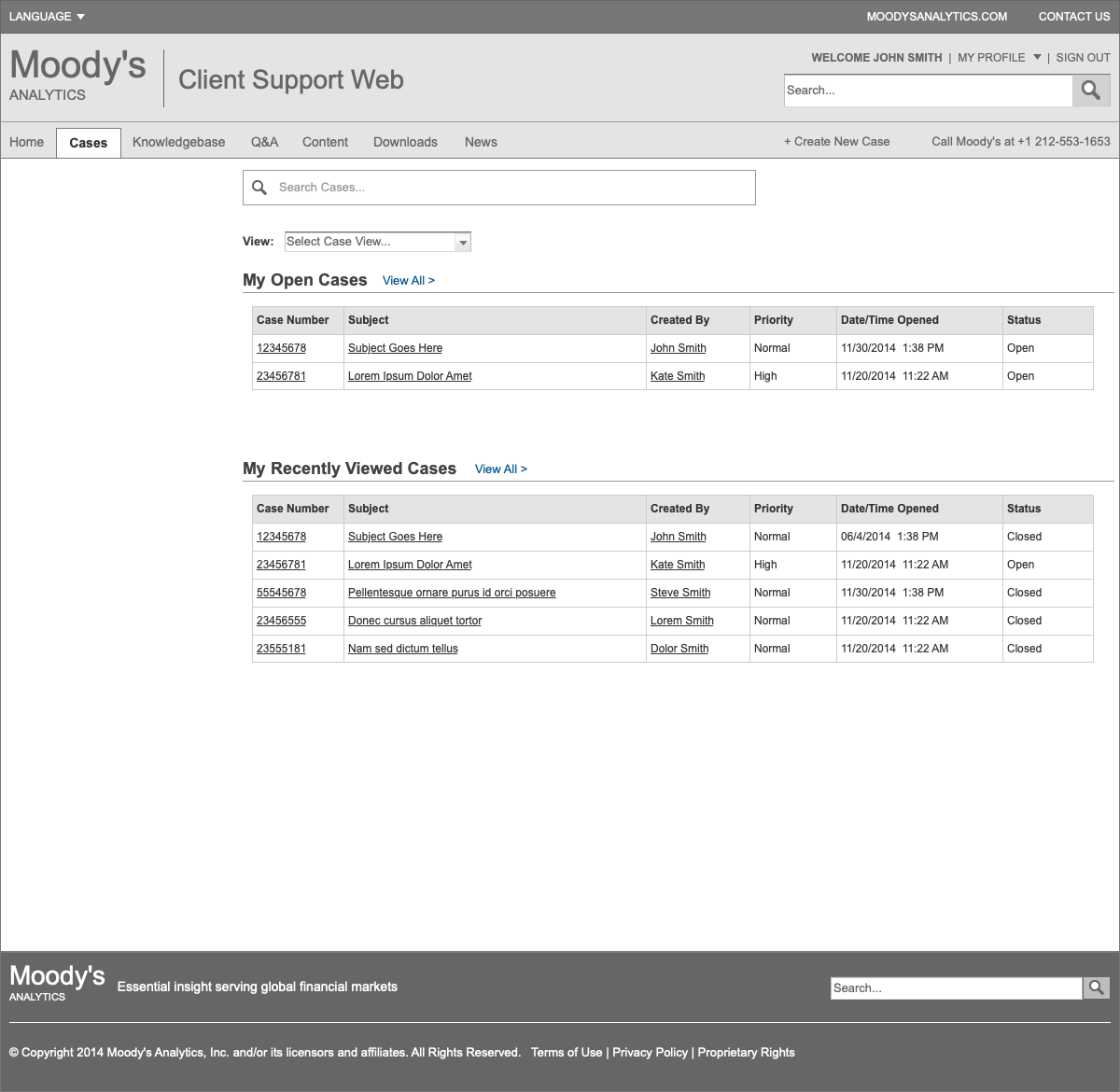Open the Privacy Policy page

651,1052
